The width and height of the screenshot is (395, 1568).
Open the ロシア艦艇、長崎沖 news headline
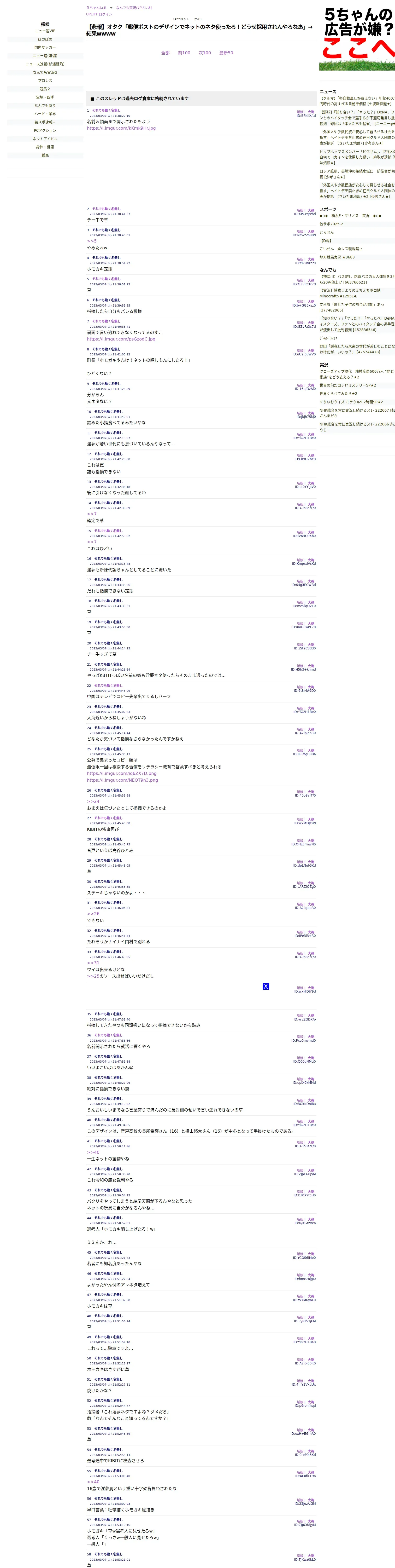point(357,174)
